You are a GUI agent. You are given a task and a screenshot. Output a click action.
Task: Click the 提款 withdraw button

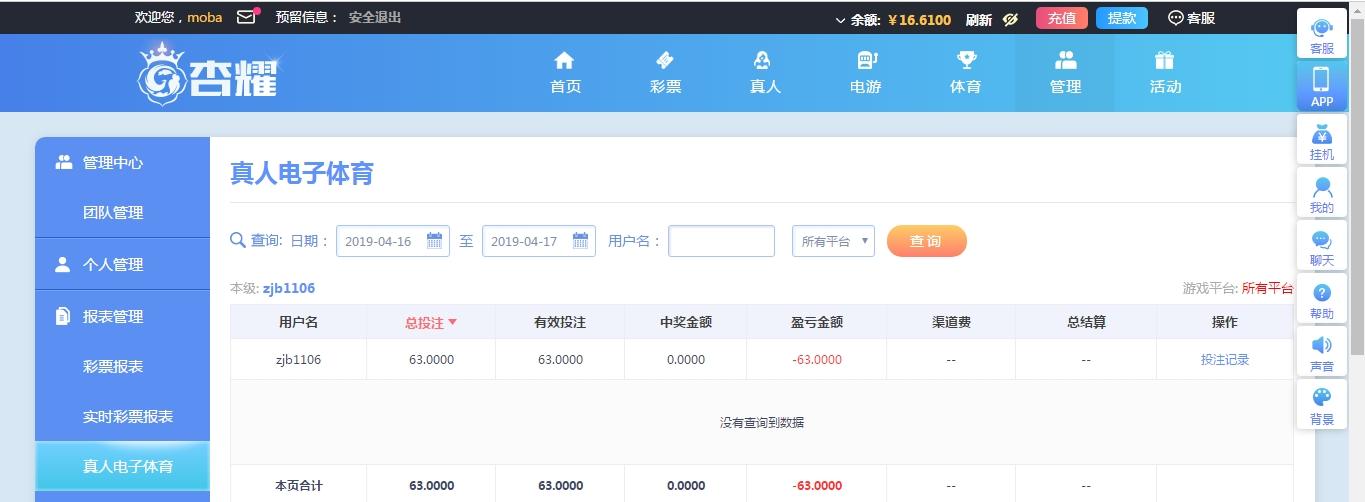[x=1122, y=18]
